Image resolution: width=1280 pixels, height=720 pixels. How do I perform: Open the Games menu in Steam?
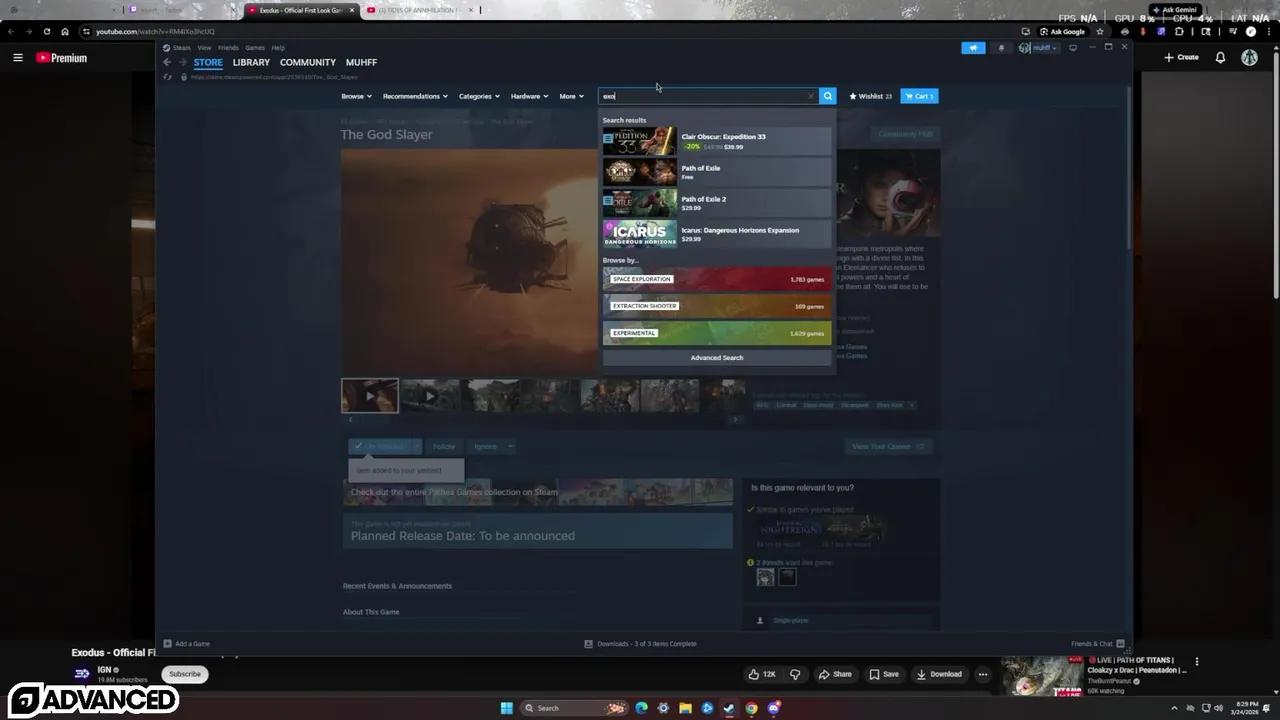click(255, 48)
